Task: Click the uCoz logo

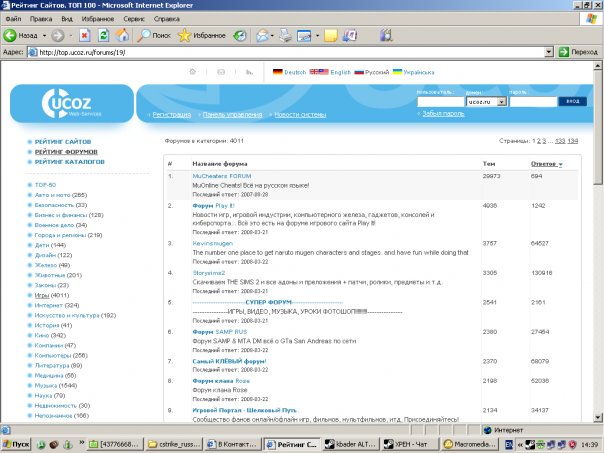Action: point(69,104)
